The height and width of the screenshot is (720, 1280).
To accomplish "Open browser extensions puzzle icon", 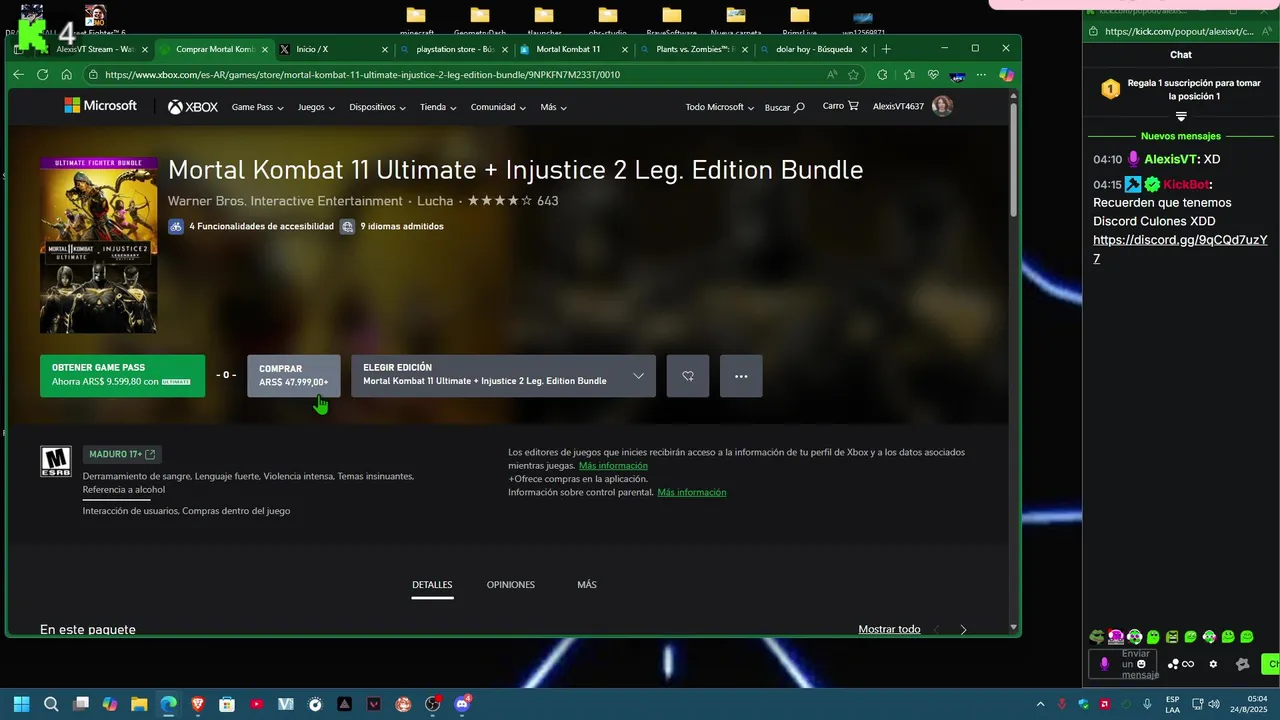I will (882, 75).
